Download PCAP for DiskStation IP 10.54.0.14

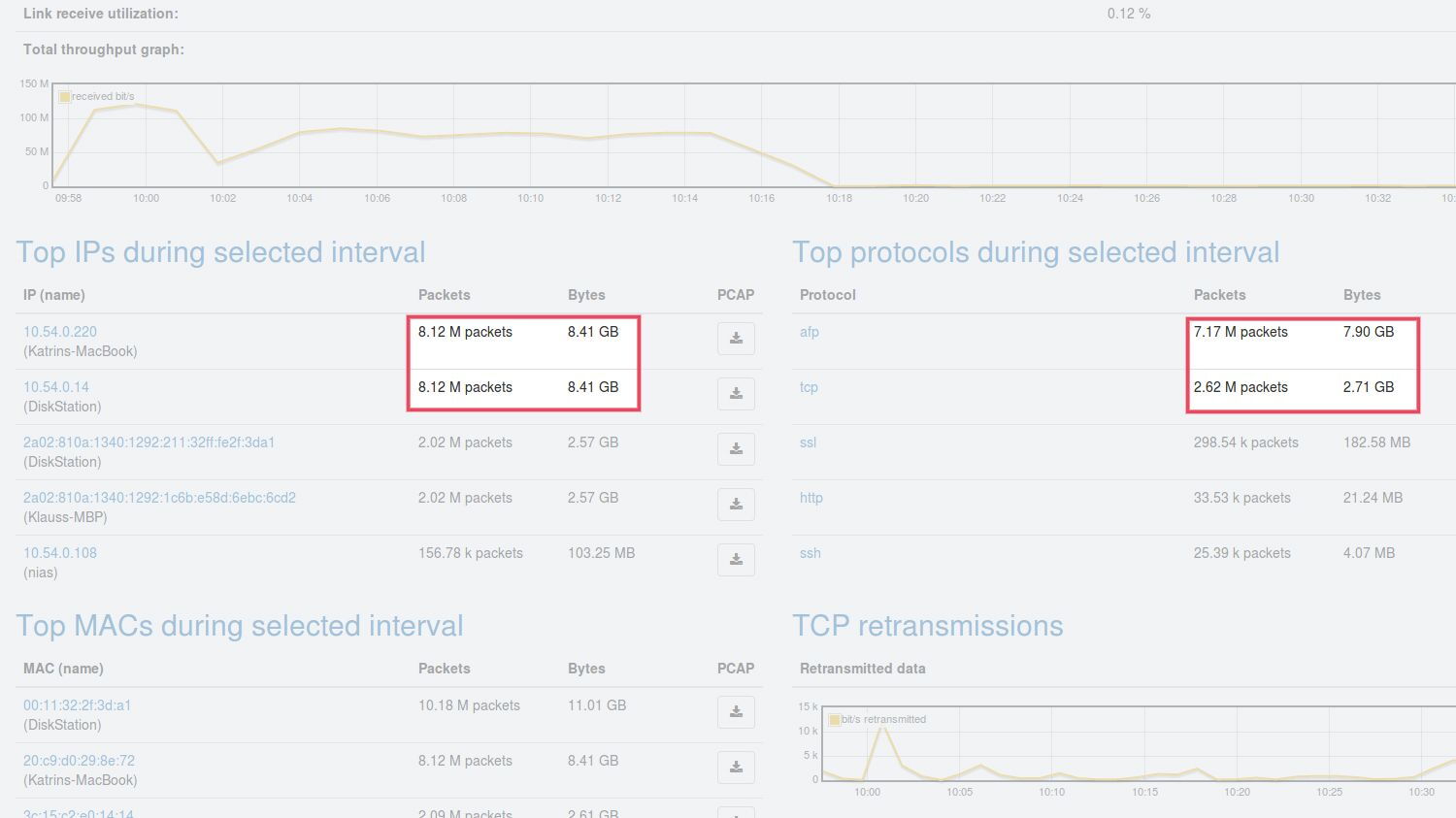pos(736,394)
